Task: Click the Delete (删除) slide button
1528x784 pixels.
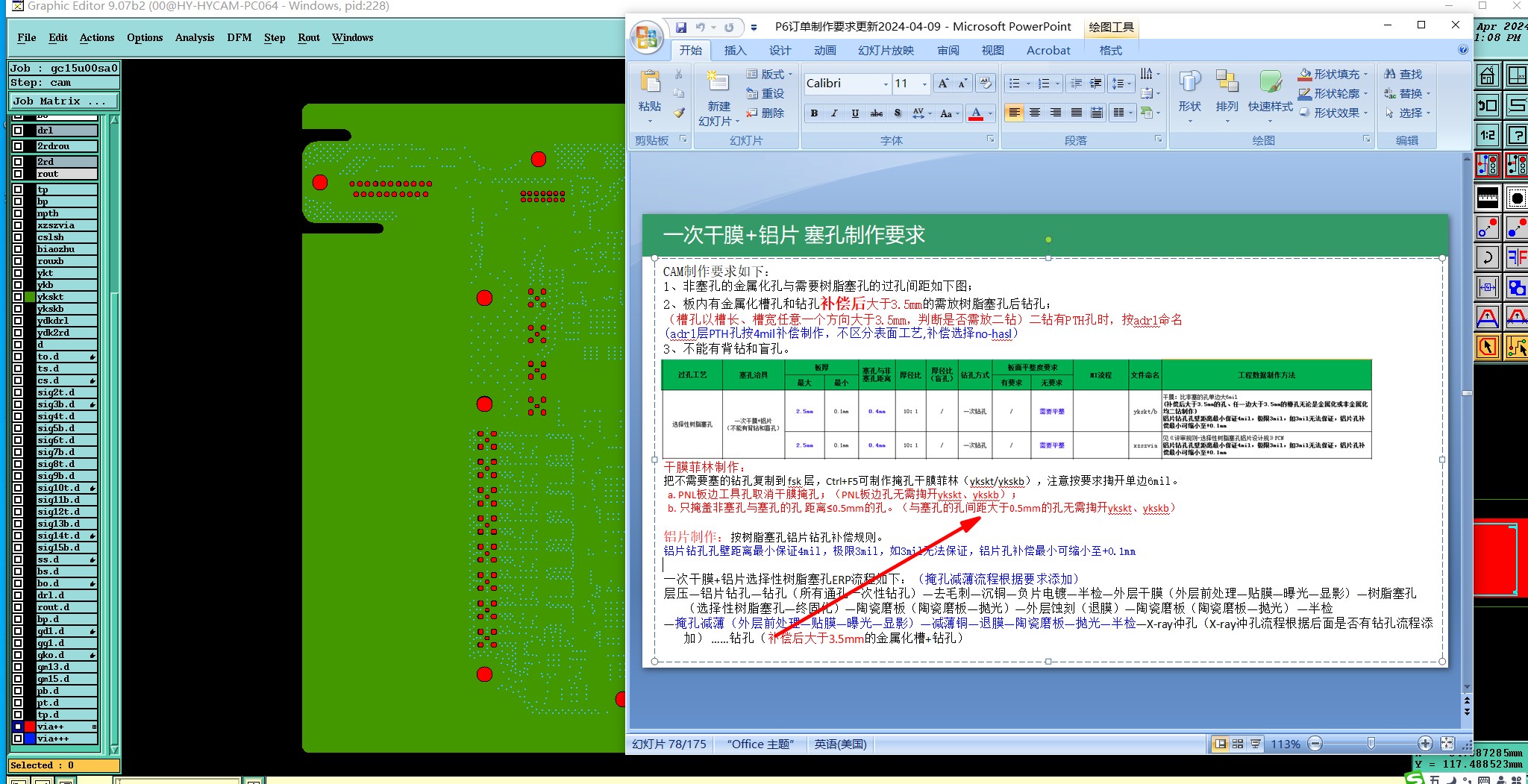Action: (x=765, y=113)
